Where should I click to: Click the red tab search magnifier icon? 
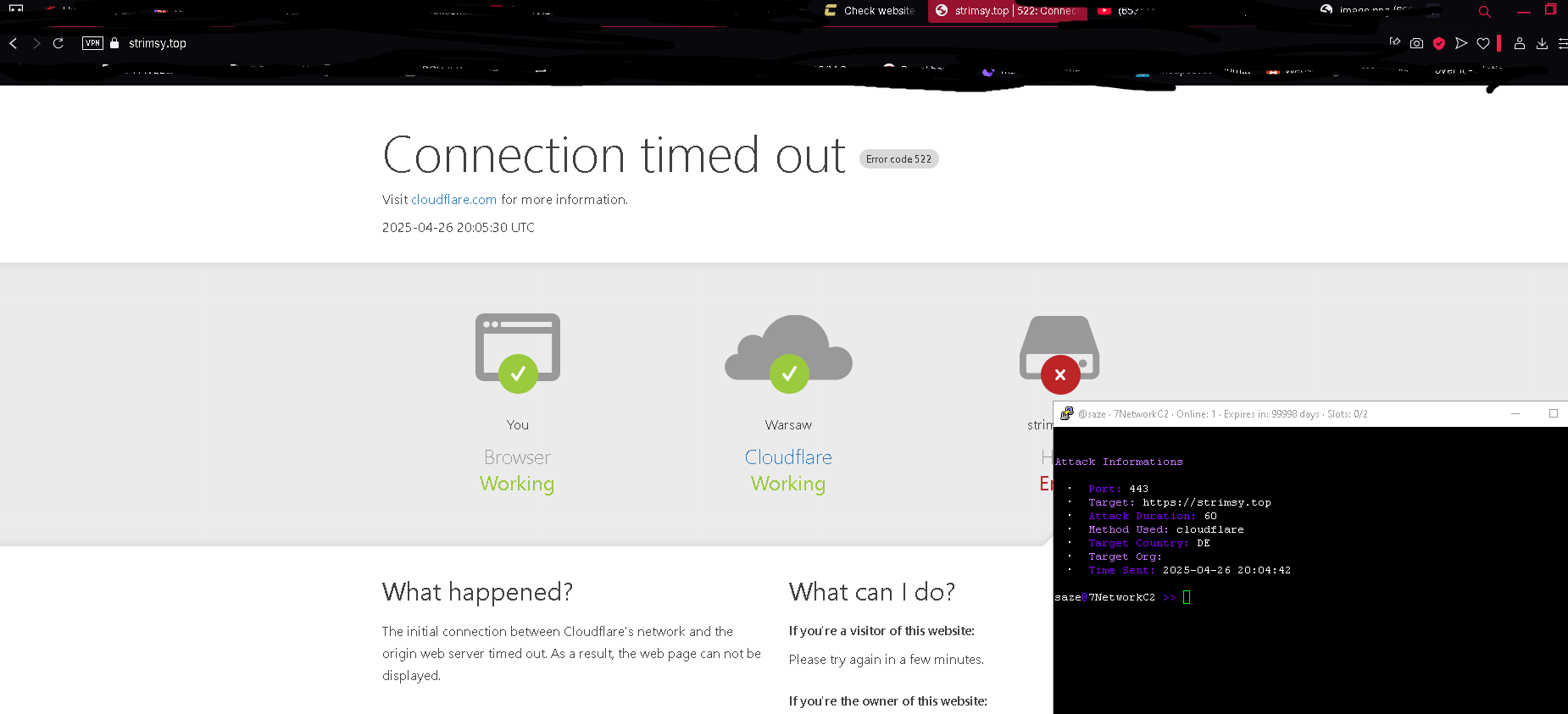click(1485, 12)
